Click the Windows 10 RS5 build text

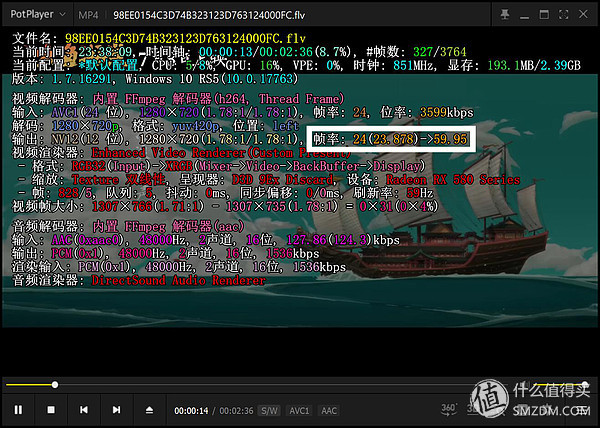pos(212,79)
